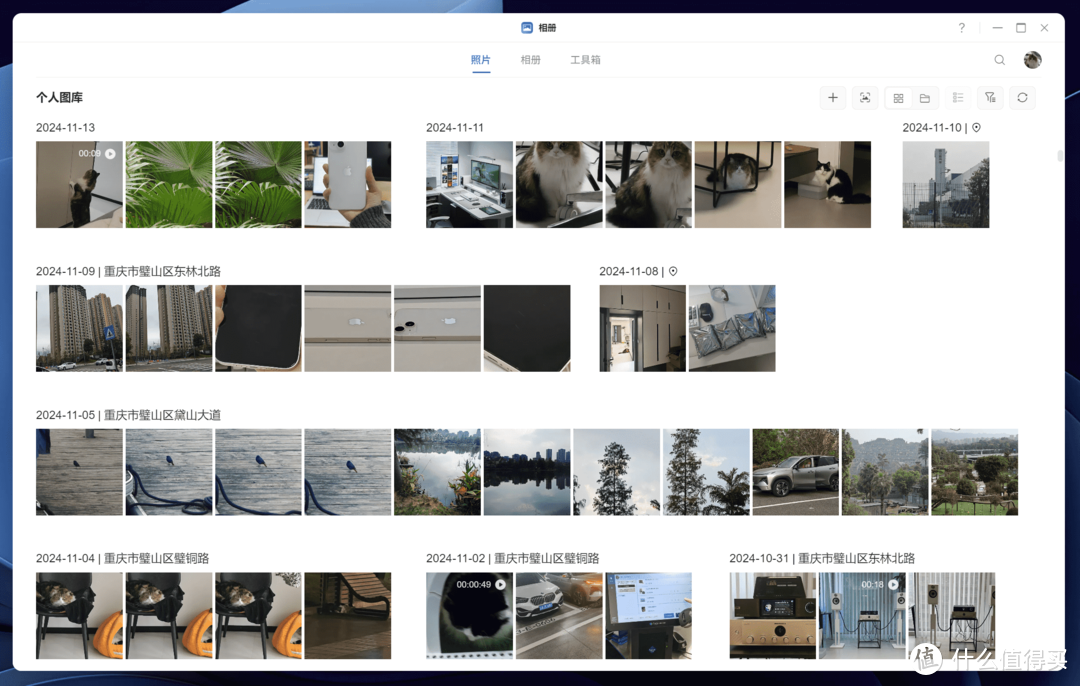1080x686 pixels.
Task: Click the 2024-11-09 重庆市璧山区东林北路 header
Action: 128,272
